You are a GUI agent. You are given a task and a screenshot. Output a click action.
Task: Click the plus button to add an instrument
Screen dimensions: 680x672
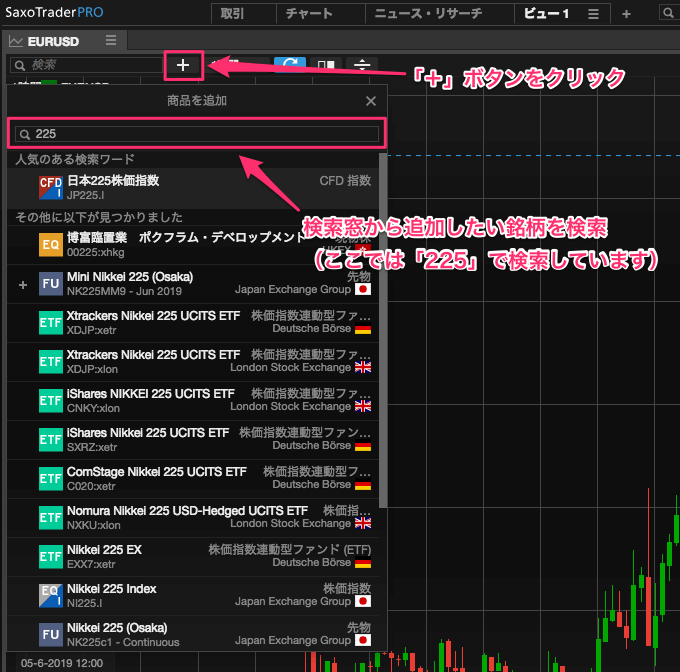[x=183, y=65]
